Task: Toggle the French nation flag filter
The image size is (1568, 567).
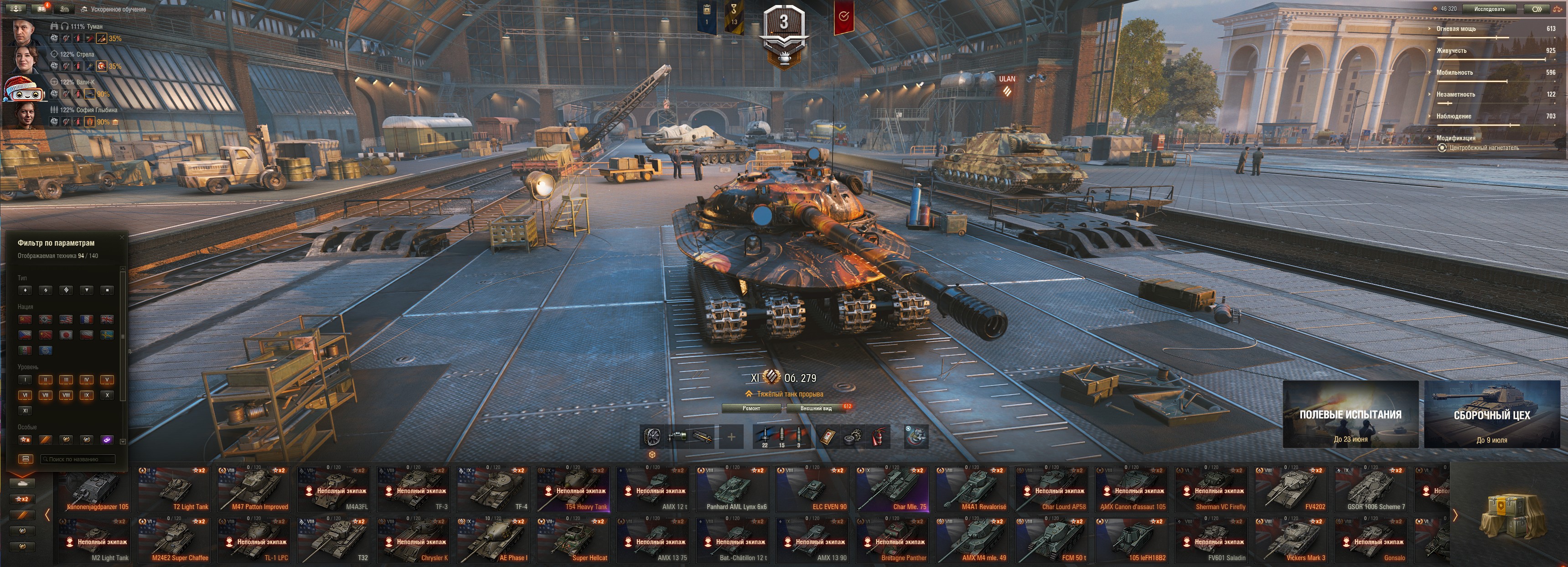Action: point(87,319)
